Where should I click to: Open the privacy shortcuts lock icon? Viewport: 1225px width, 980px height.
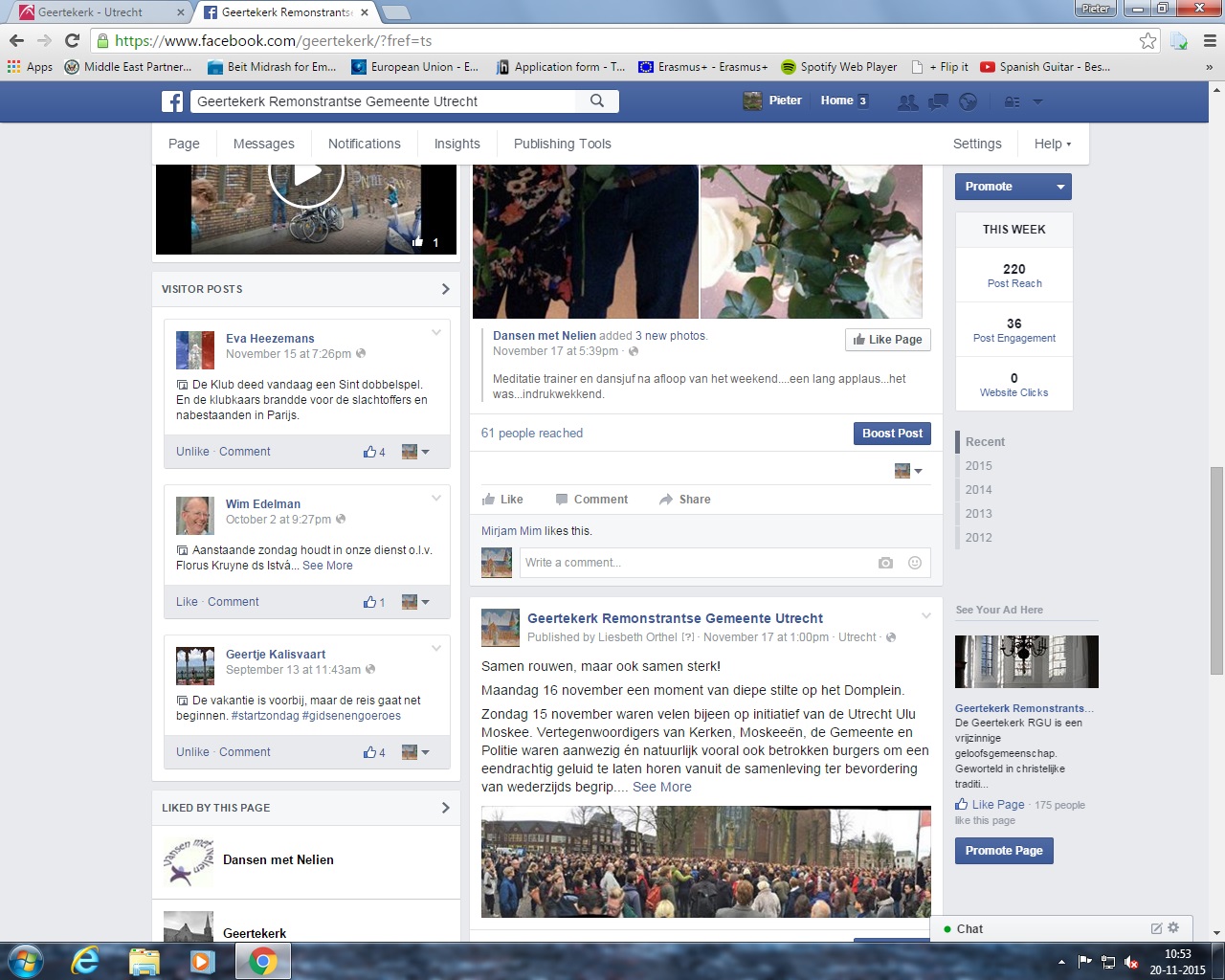click(x=1012, y=101)
